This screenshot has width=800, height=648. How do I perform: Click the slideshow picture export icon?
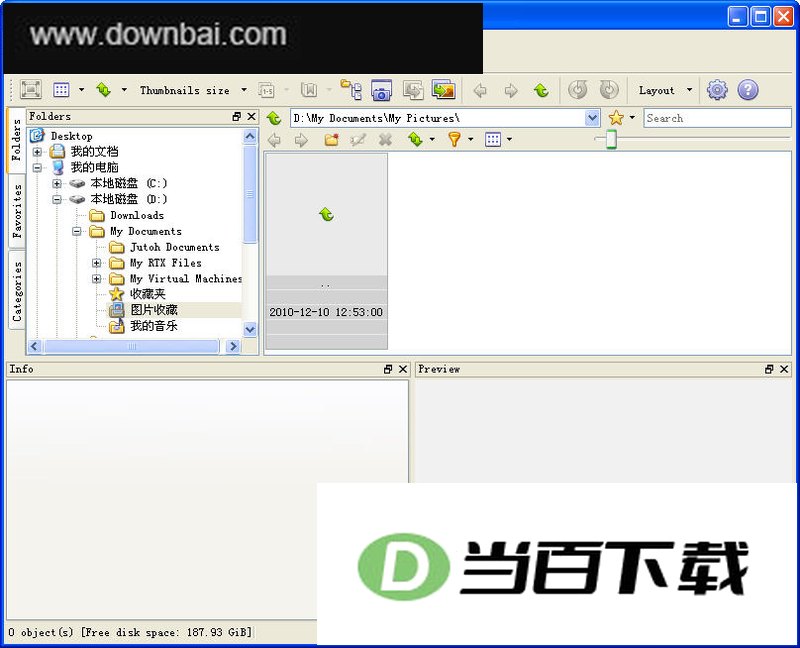click(x=443, y=90)
